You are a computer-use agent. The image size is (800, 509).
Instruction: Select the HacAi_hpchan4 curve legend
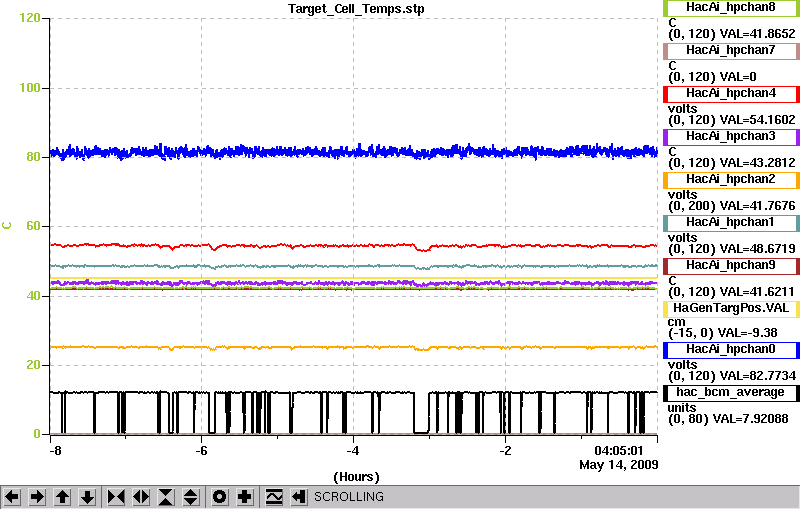pyautogui.click(x=731, y=94)
